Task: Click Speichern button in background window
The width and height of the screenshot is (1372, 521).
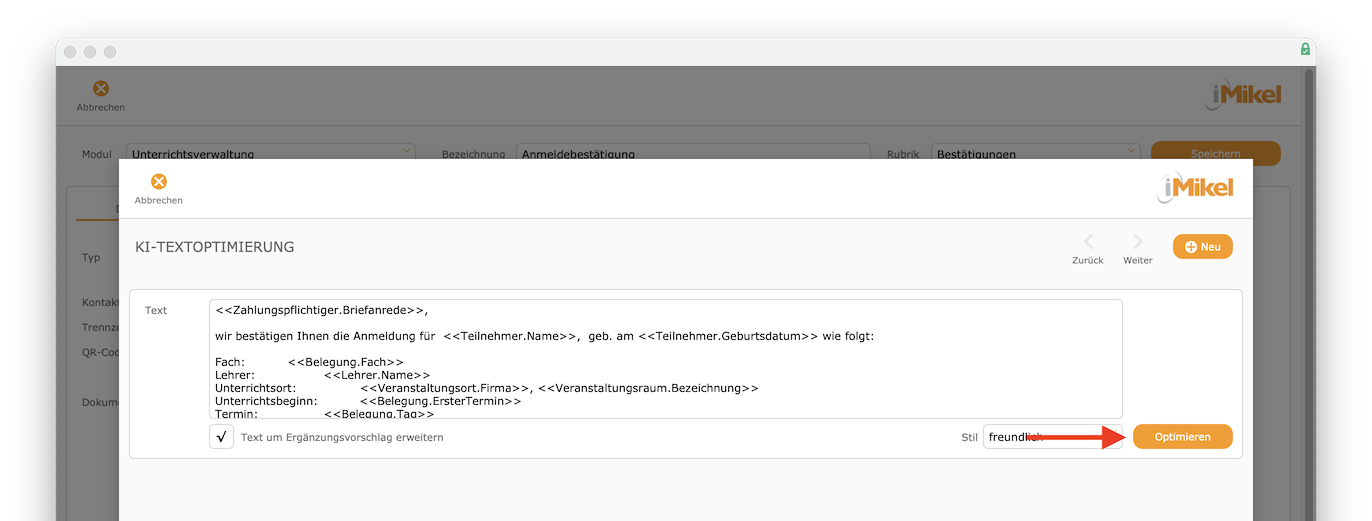Action: coord(1215,153)
